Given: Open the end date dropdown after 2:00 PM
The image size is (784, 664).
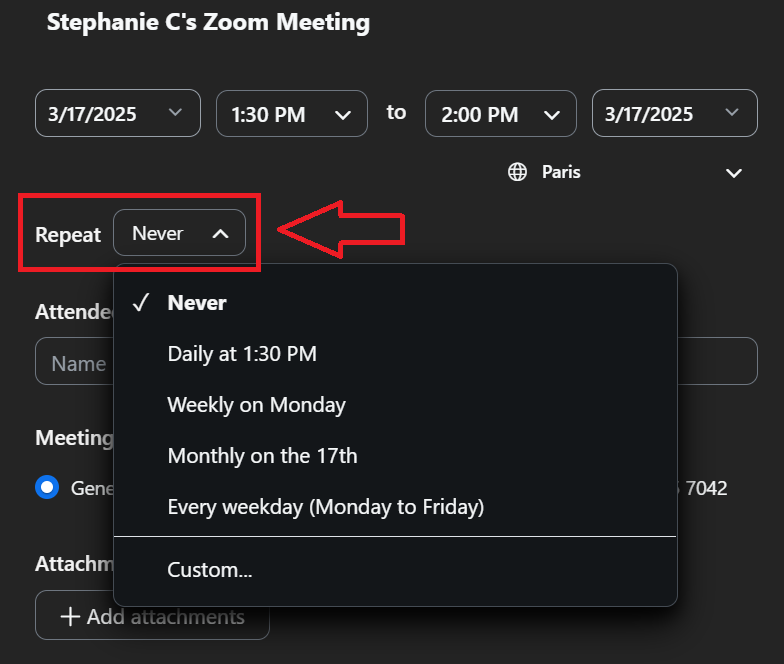Looking at the screenshot, I should click(x=674, y=114).
